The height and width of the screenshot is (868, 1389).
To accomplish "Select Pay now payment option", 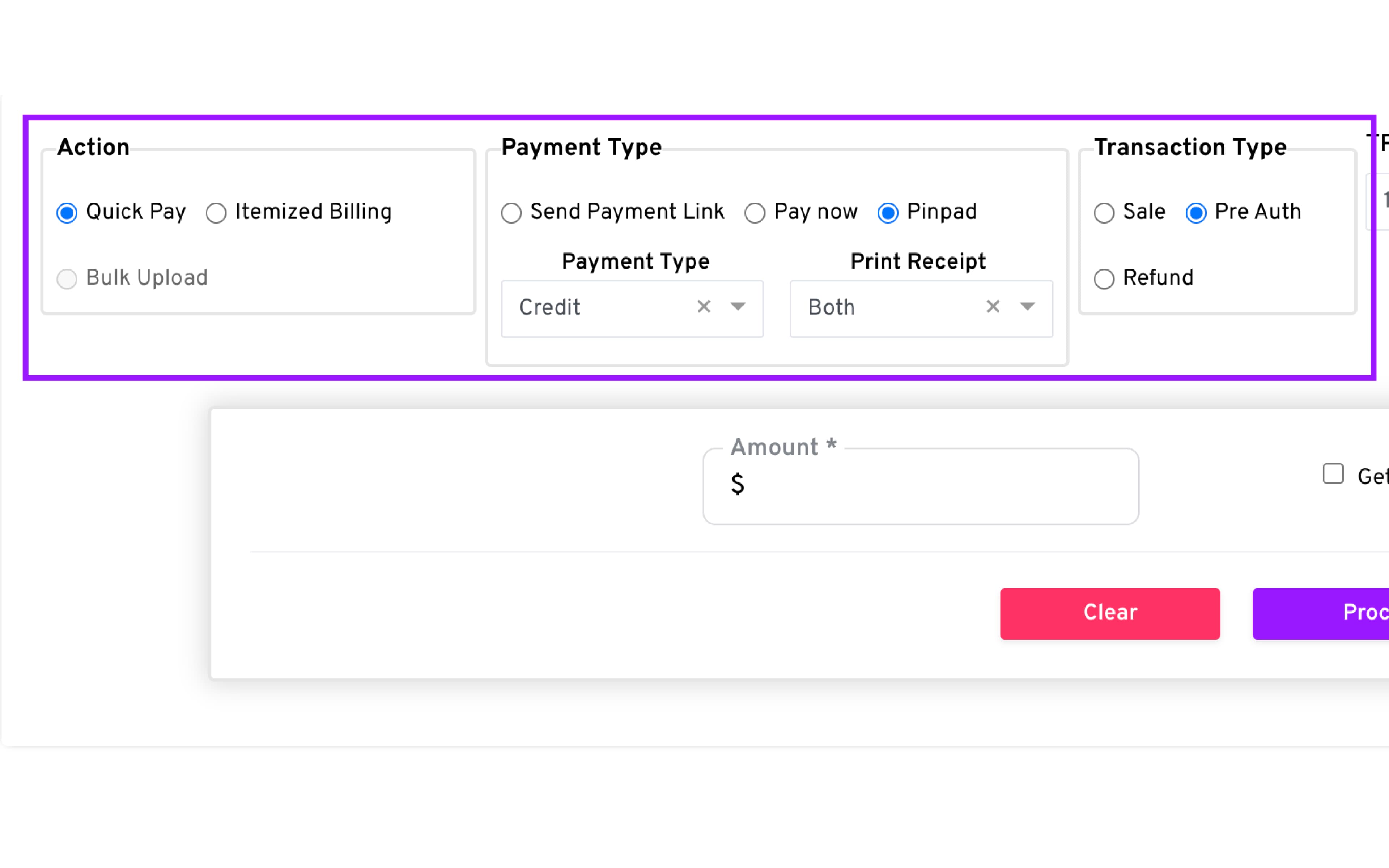I will (755, 213).
